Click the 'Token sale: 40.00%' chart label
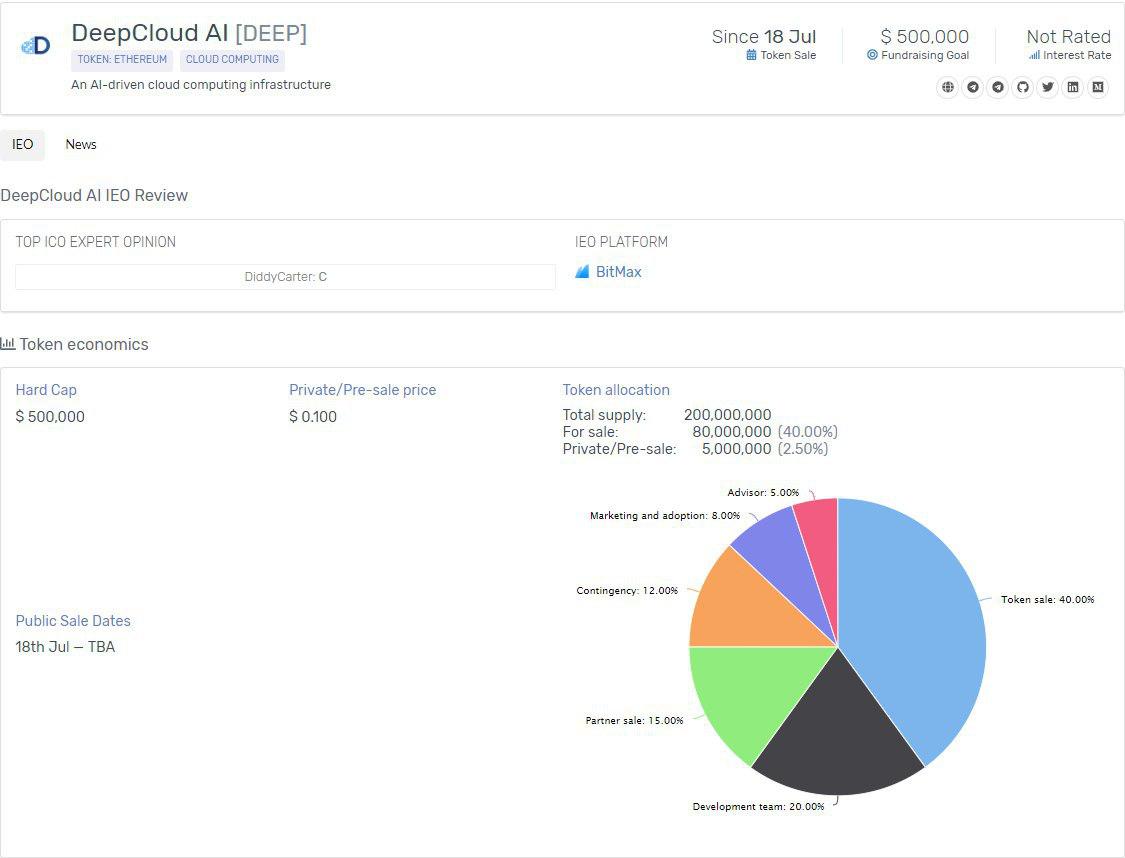Image resolution: width=1125 pixels, height=858 pixels. tap(1048, 600)
